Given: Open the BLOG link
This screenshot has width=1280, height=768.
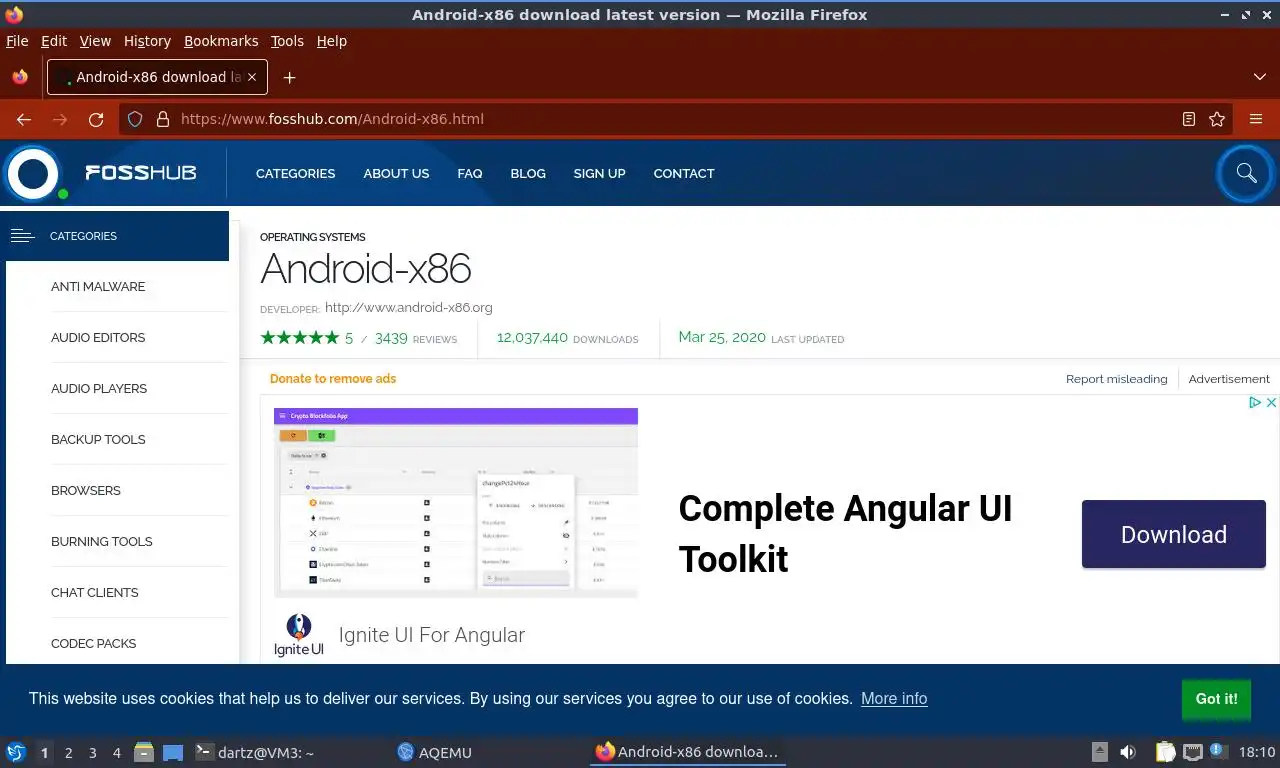Looking at the screenshot, I should (x=528, y=173).
